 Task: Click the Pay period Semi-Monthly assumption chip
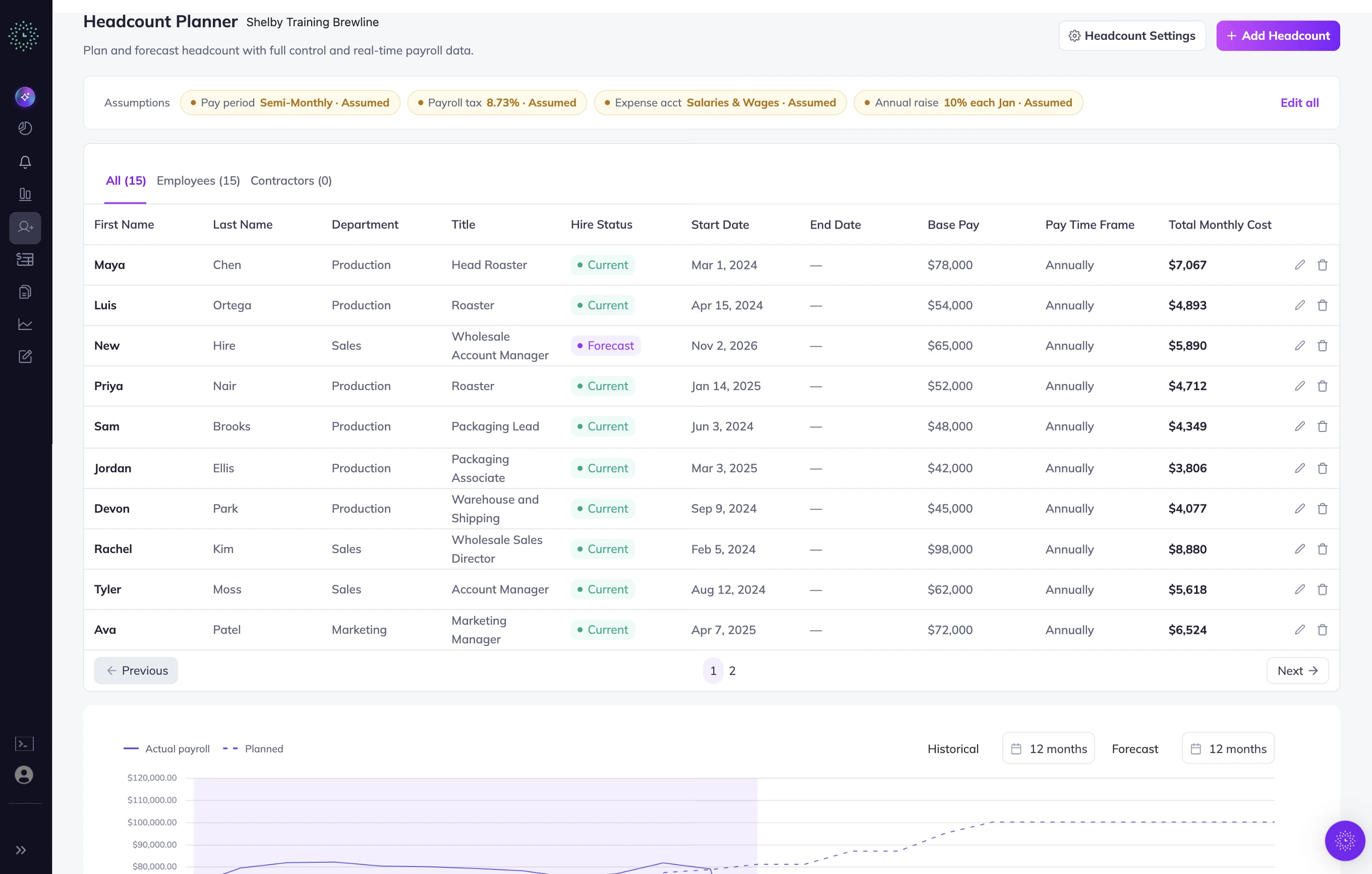click(290, 102)
